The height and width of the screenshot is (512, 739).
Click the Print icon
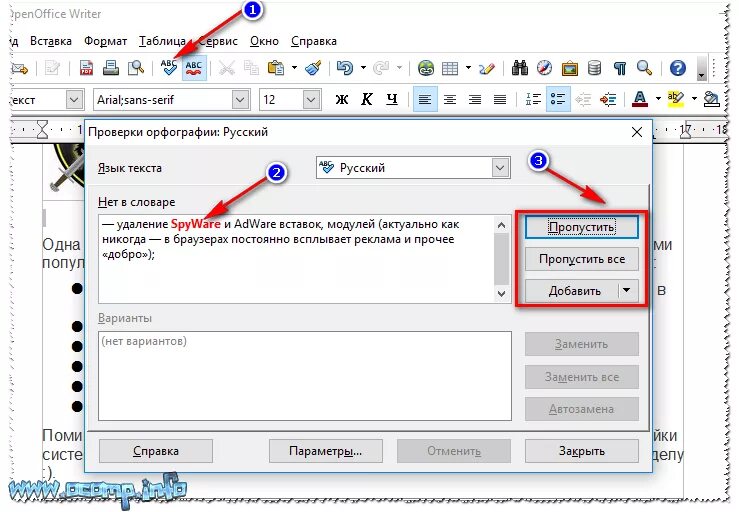click(x=111, y=68)
